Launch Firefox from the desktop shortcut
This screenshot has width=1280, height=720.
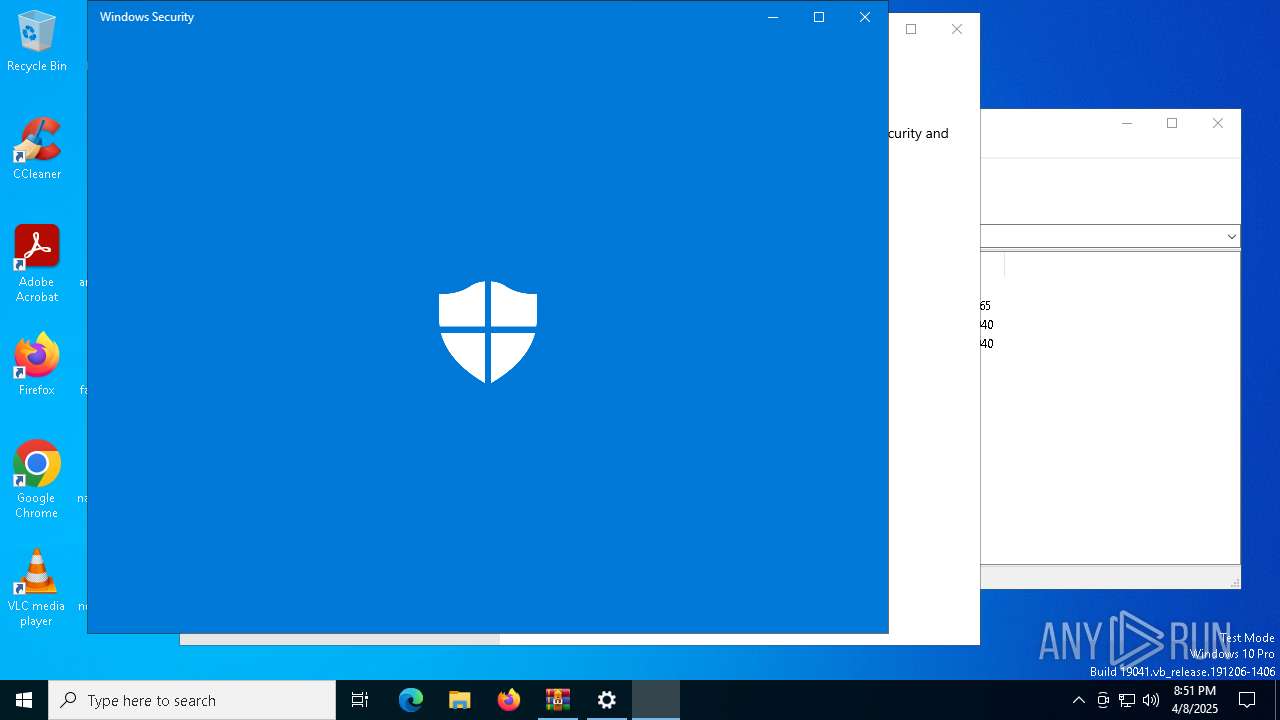(37, 366)
